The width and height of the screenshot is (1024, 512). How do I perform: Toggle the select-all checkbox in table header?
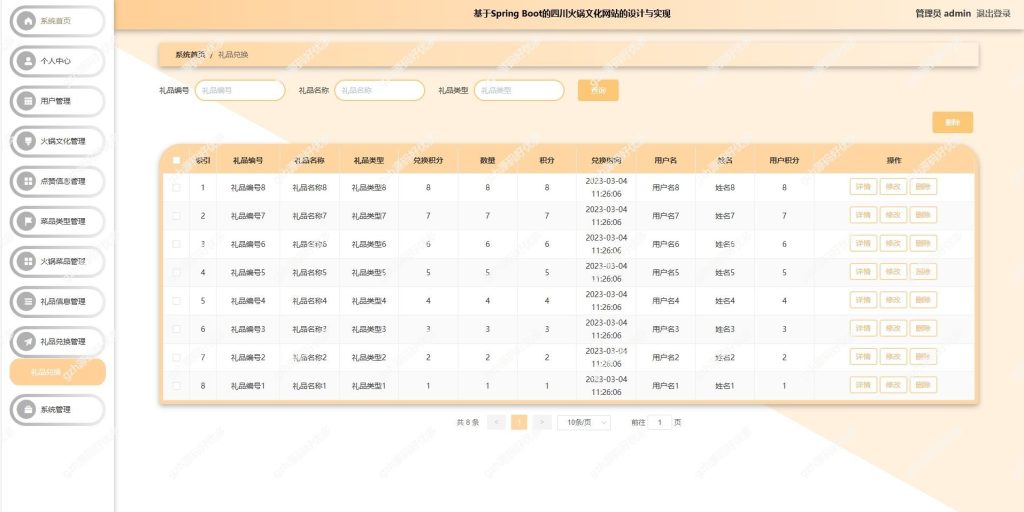point(176,160)
